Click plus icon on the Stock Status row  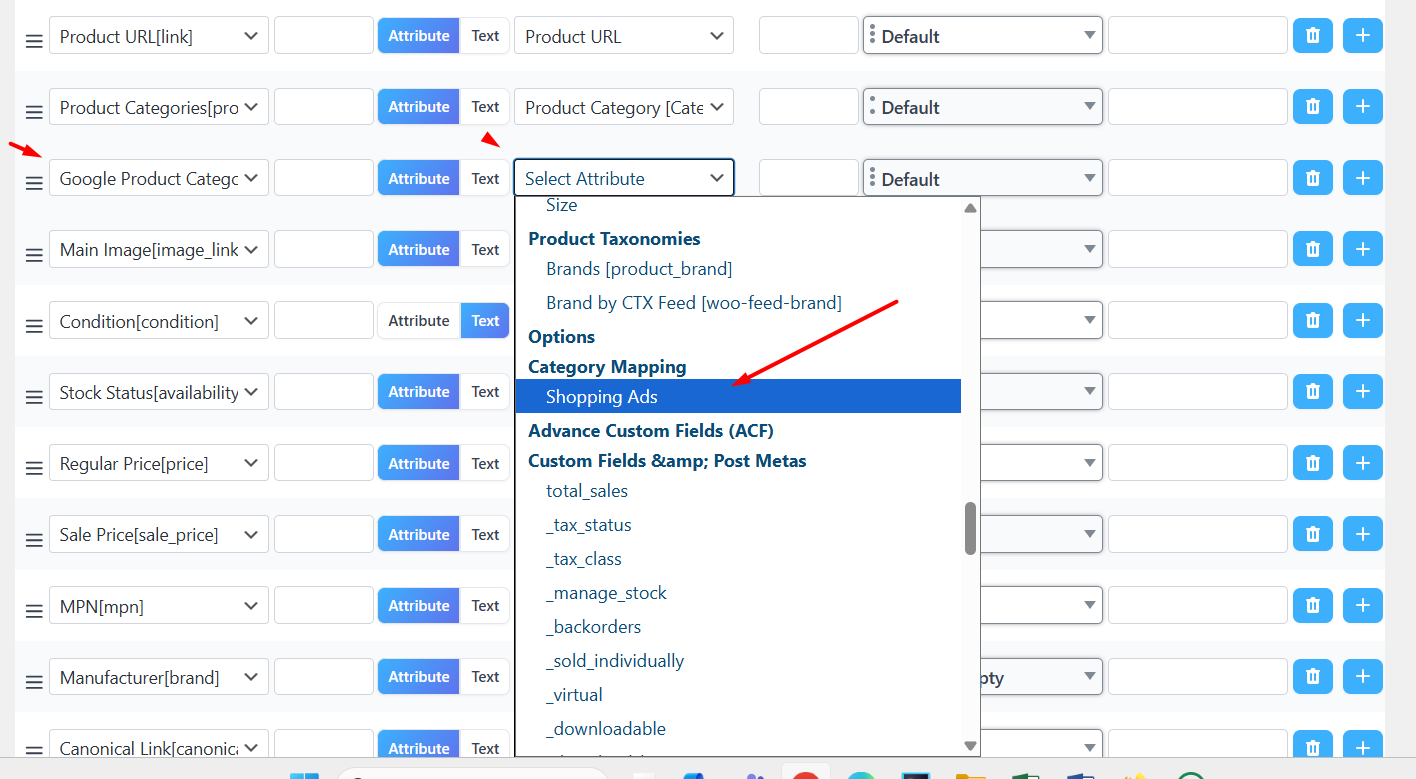[x=1362, y=392]
